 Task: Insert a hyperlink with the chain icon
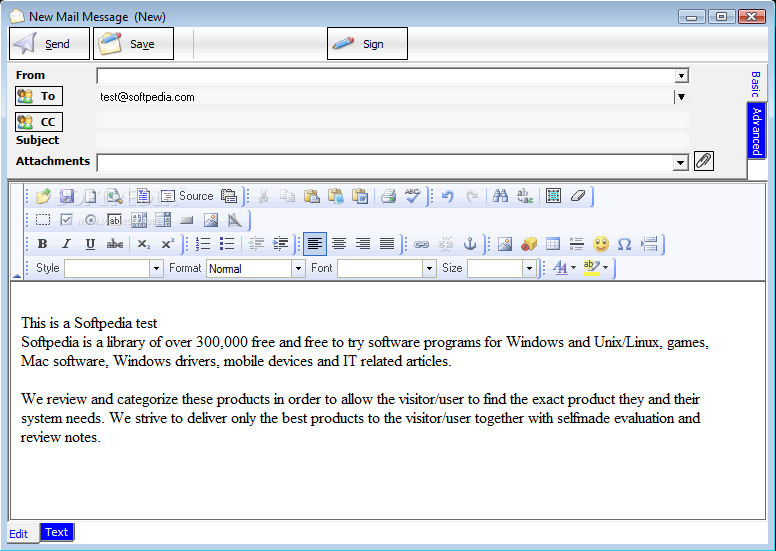tap(421, 244)
